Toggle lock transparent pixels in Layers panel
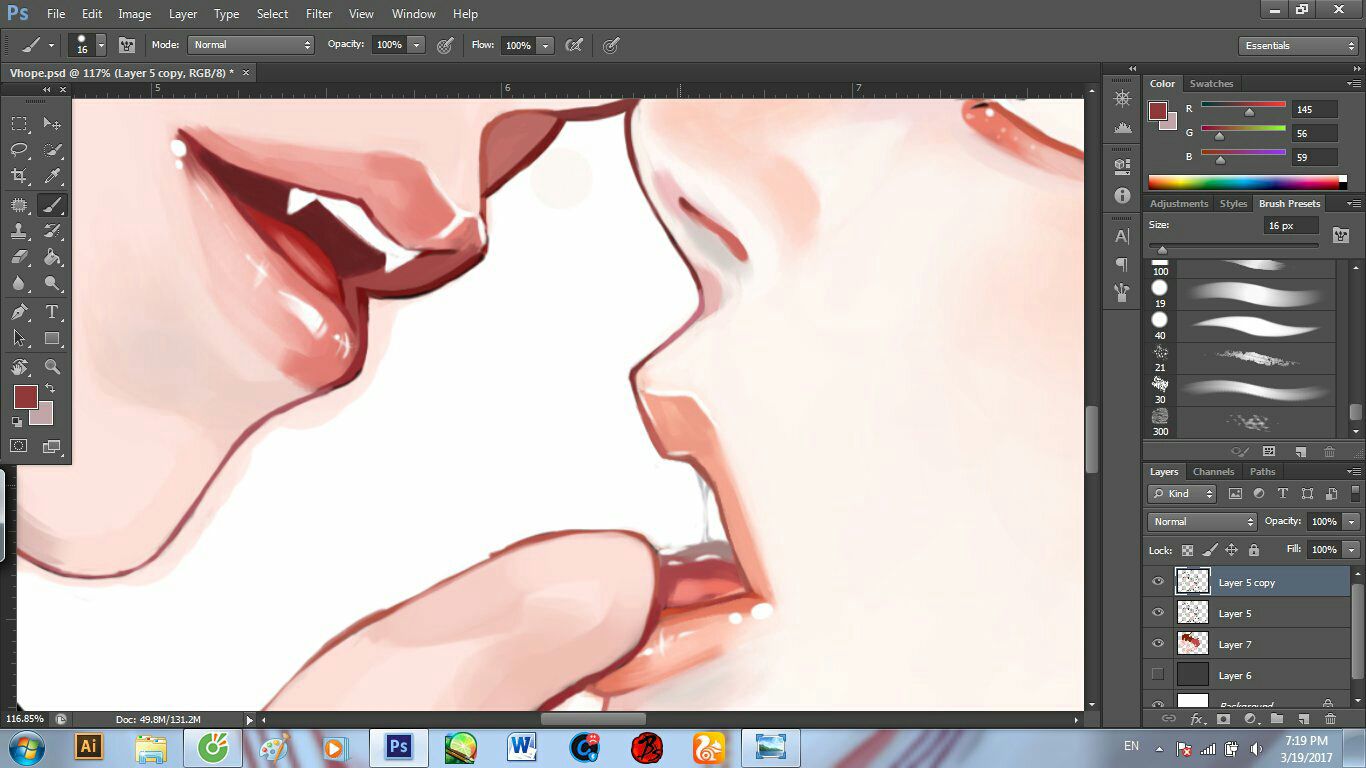The image size is (1366, 768). pos(1187,550)
